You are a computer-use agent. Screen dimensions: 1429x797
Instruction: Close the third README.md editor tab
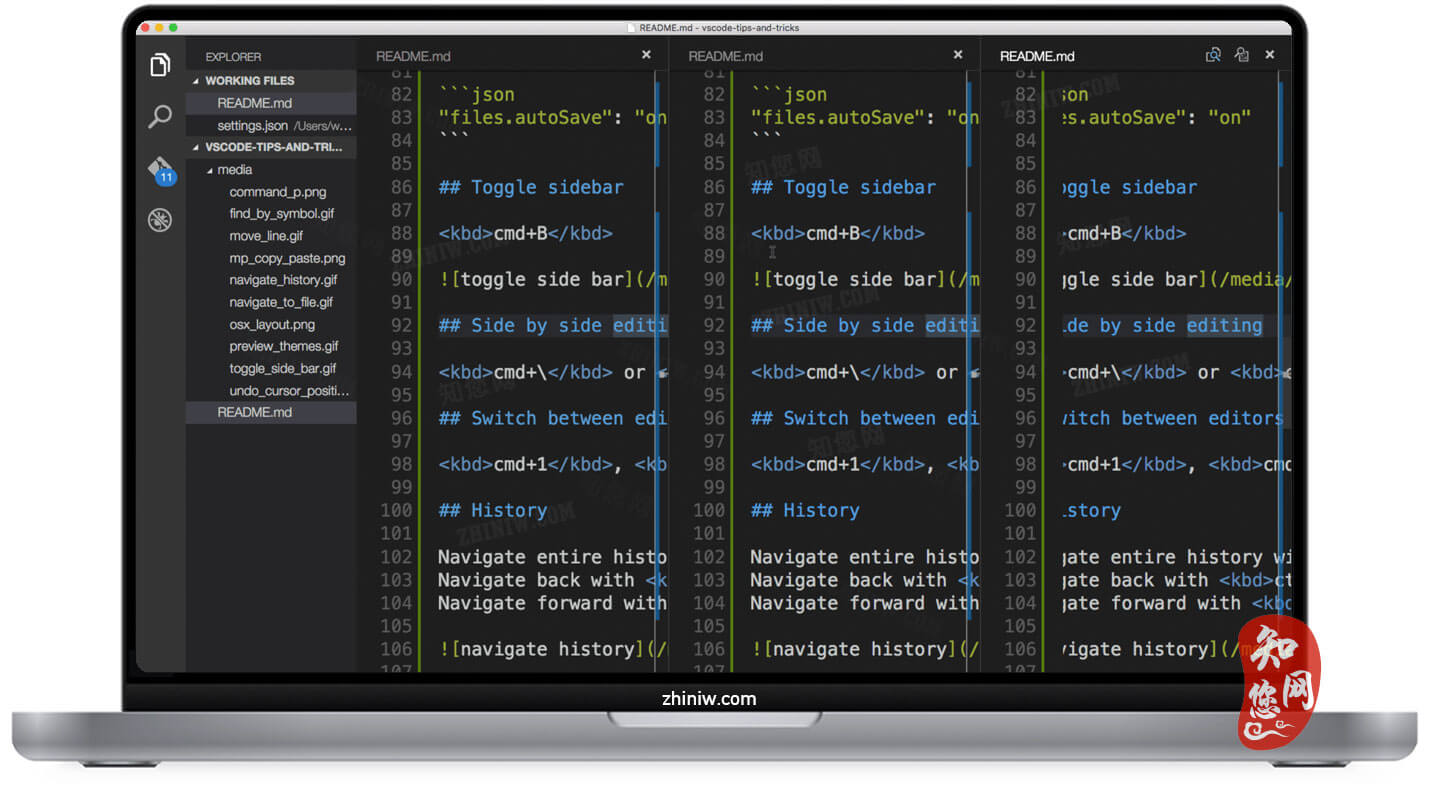pyautogui.click(x=1270, y=55)
